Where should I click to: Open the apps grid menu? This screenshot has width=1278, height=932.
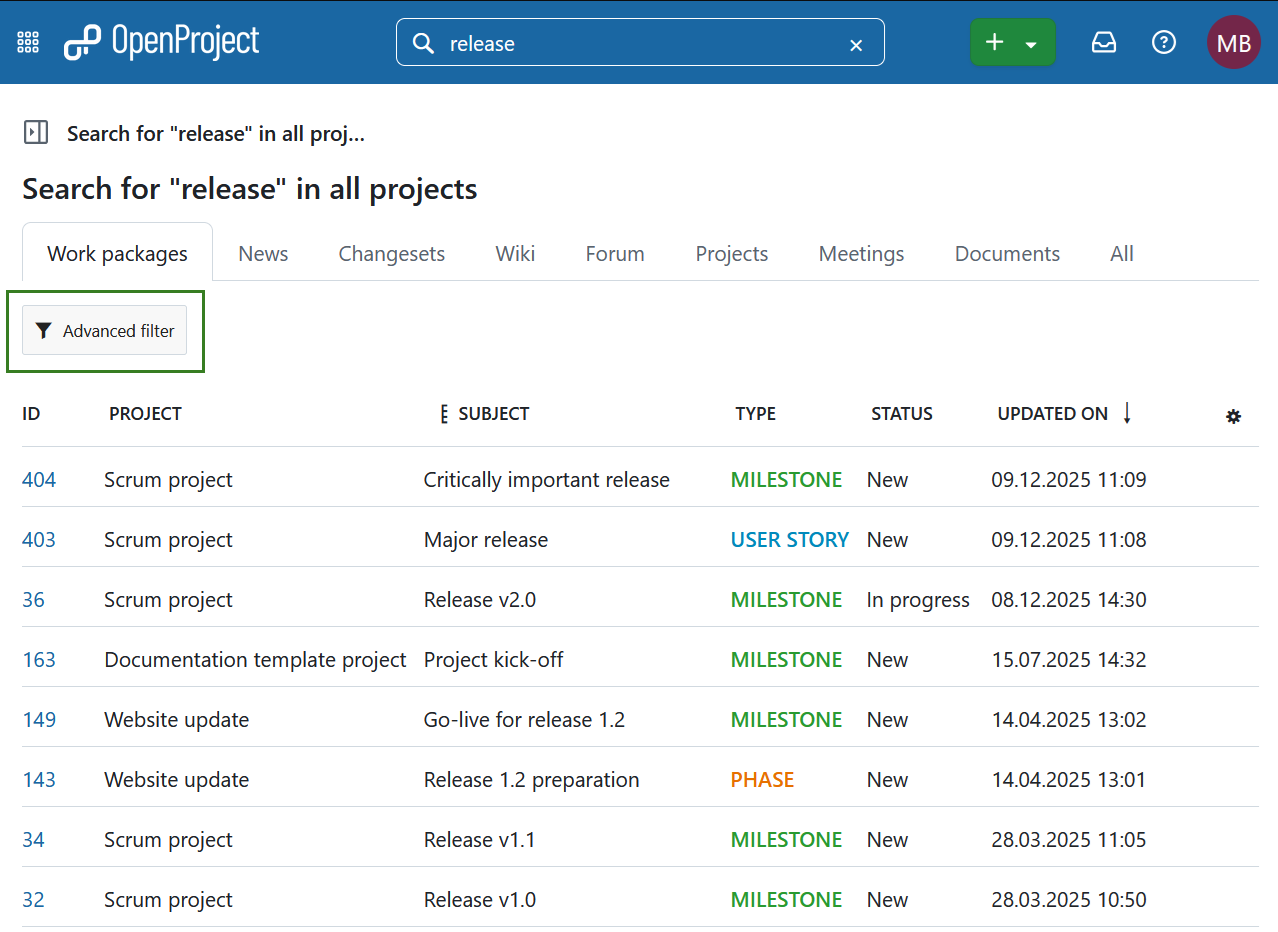(x=27, y=41)
